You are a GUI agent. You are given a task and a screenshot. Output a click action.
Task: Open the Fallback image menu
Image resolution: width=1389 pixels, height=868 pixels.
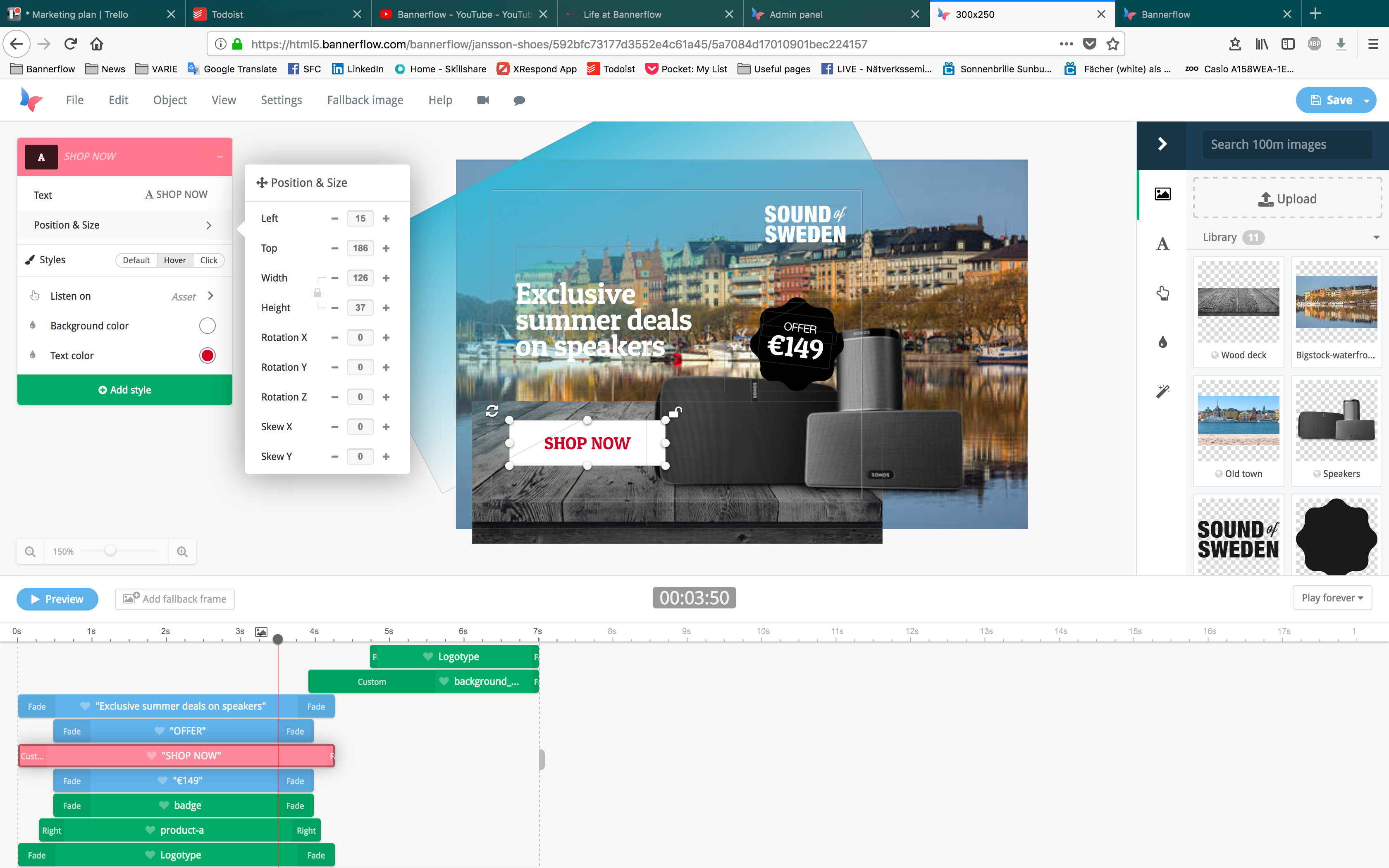(365, 100)
